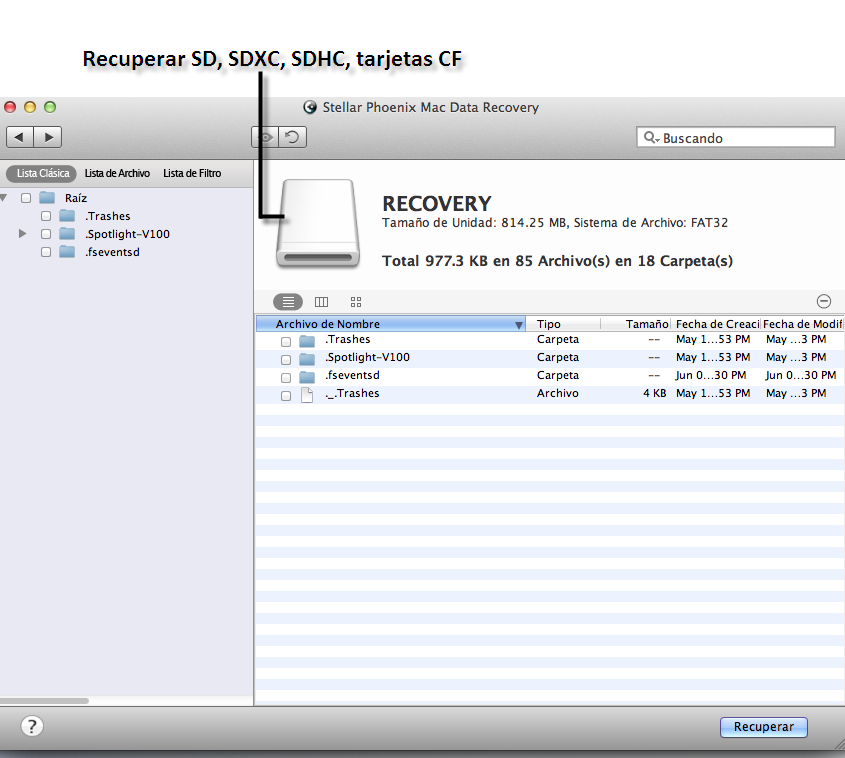Sort by Tipo column header
Screen dimensions: 845x758
tap(563, 324)
